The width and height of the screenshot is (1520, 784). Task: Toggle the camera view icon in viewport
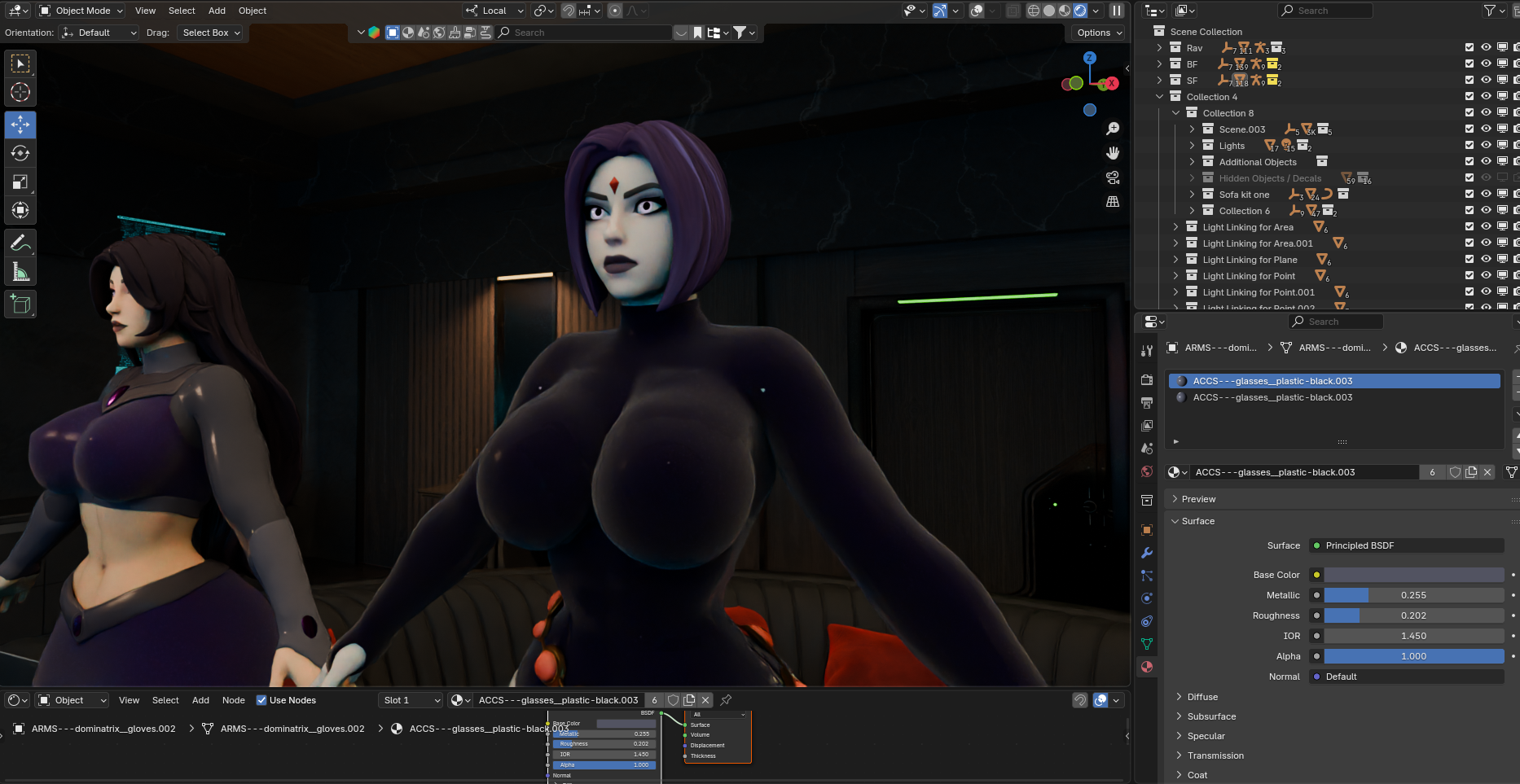(1113, 177)
